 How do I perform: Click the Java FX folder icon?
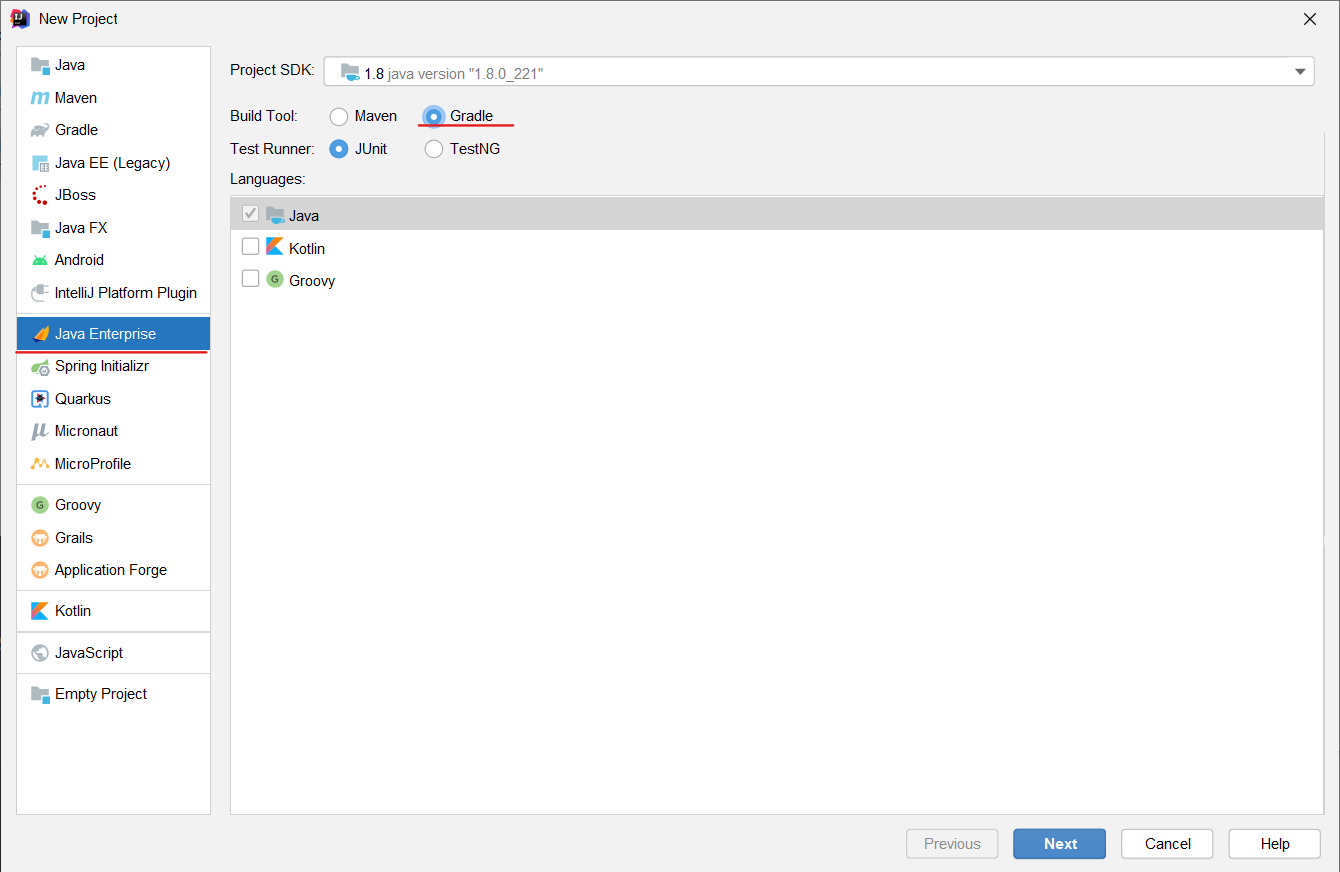(x=40, y=228)
